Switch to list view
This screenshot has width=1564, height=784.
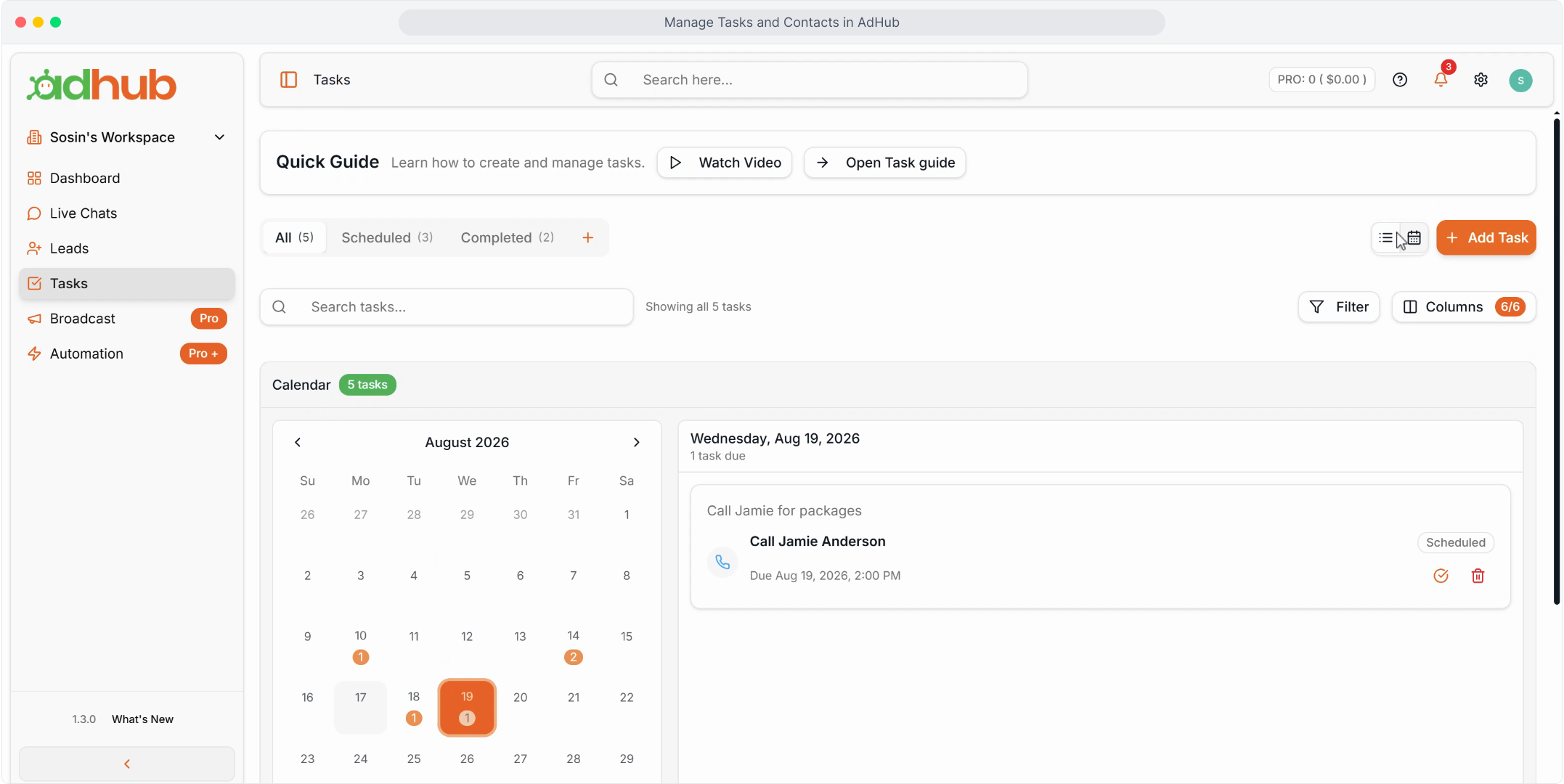coord(1386,237)
